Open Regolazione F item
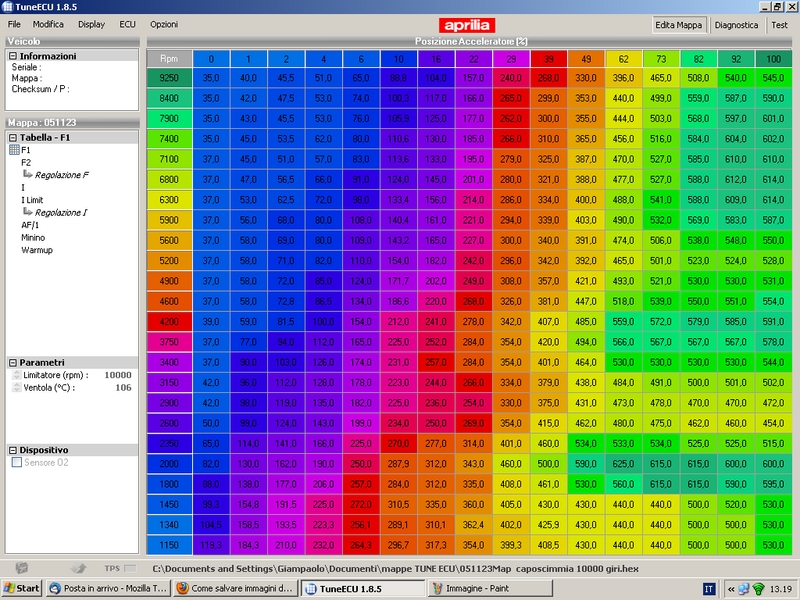Viewport: 800px width, 600px height. [x=61, y=175]
